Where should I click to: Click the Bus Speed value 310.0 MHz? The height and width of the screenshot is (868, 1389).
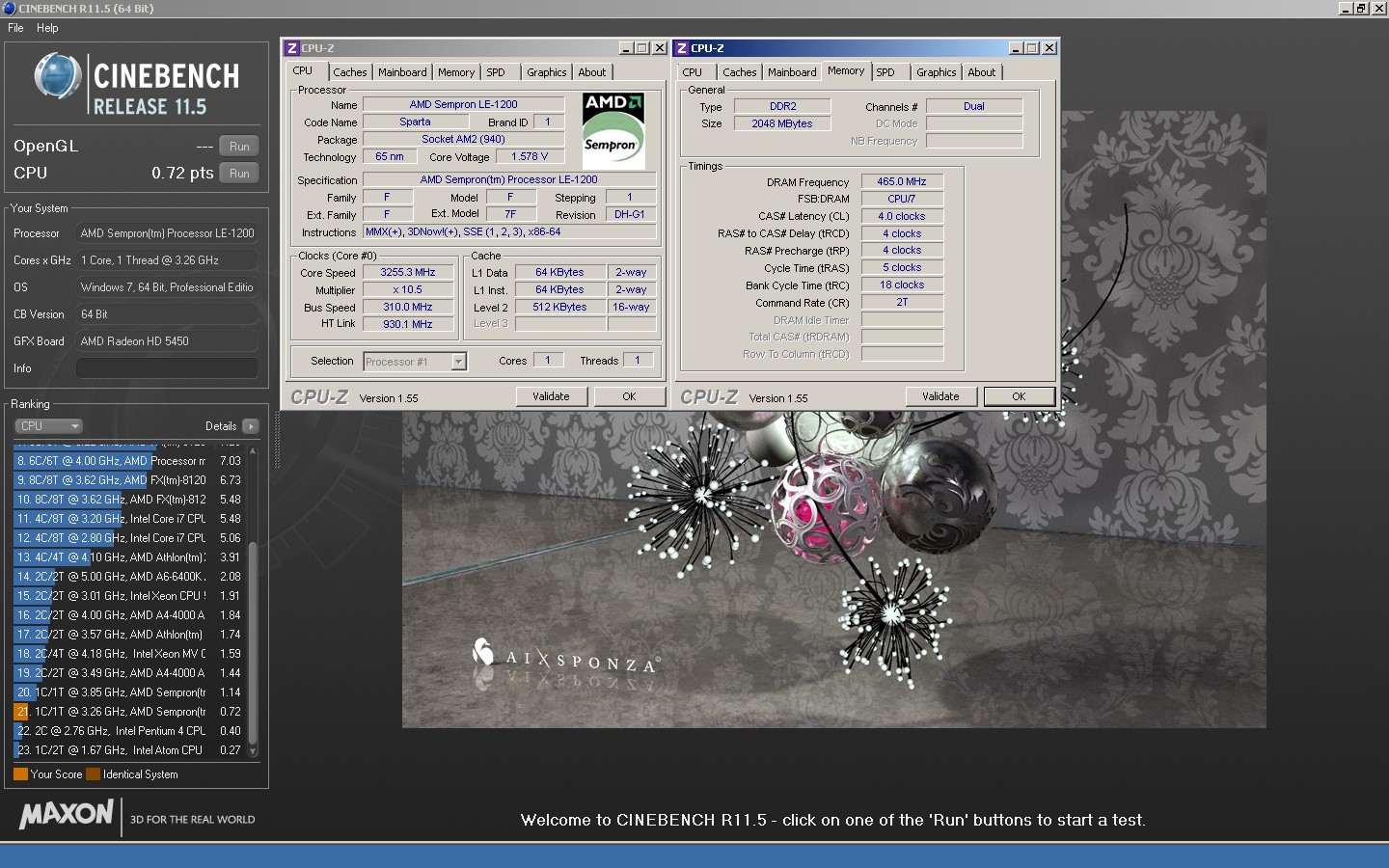[x=408, y=308]
